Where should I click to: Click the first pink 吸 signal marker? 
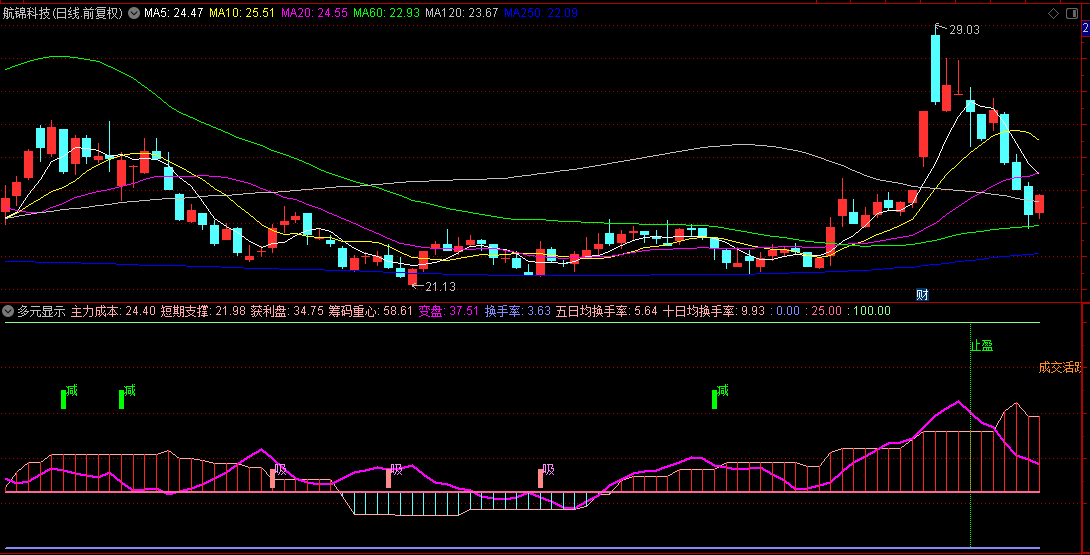pos(277,476)
